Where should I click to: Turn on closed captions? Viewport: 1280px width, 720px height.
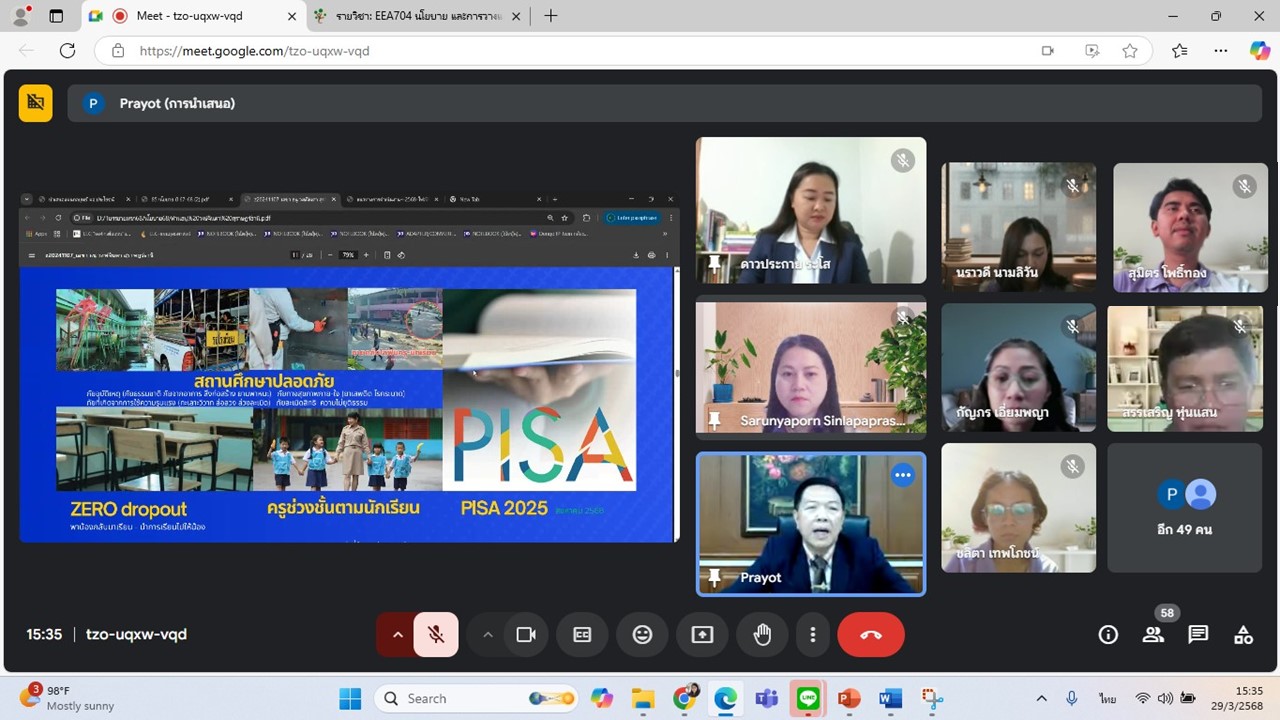click(x=582, y=634)
